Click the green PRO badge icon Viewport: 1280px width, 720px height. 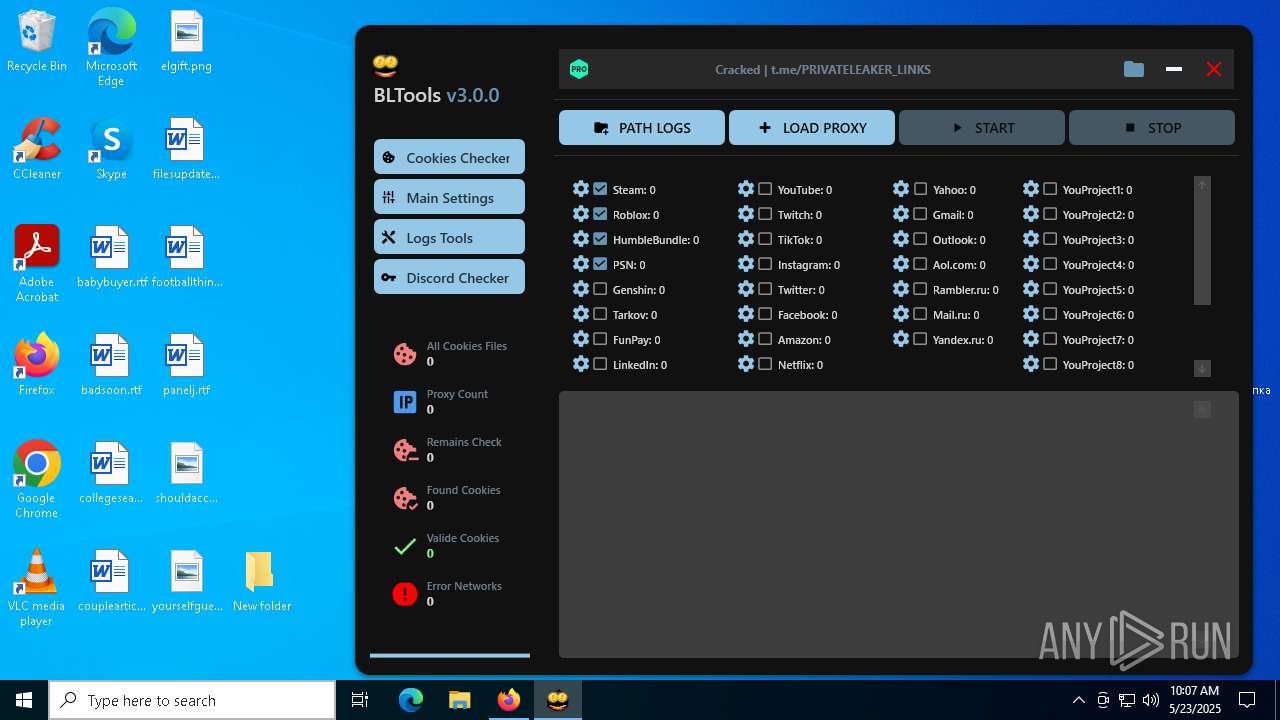[579, 69]
